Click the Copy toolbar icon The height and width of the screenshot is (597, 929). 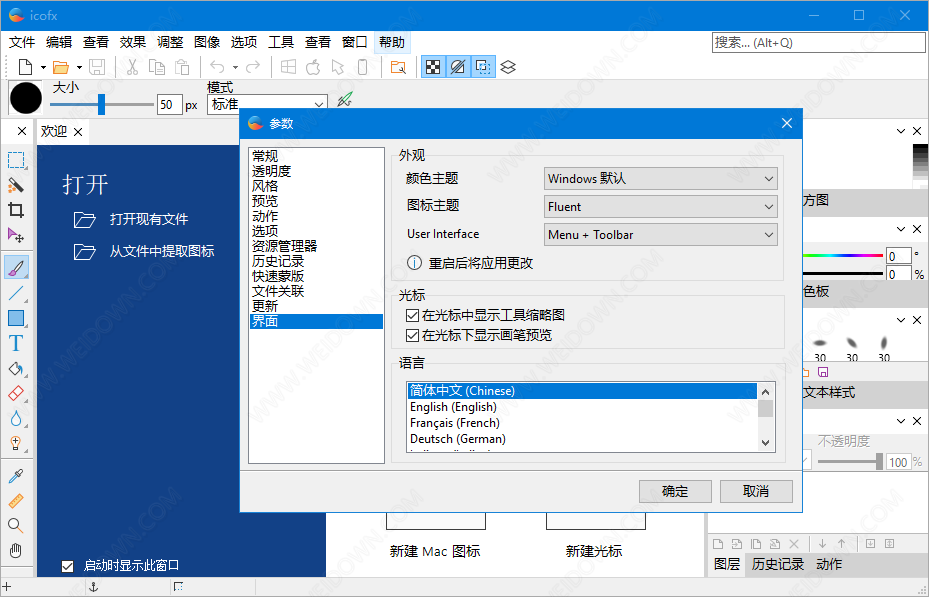157,67
